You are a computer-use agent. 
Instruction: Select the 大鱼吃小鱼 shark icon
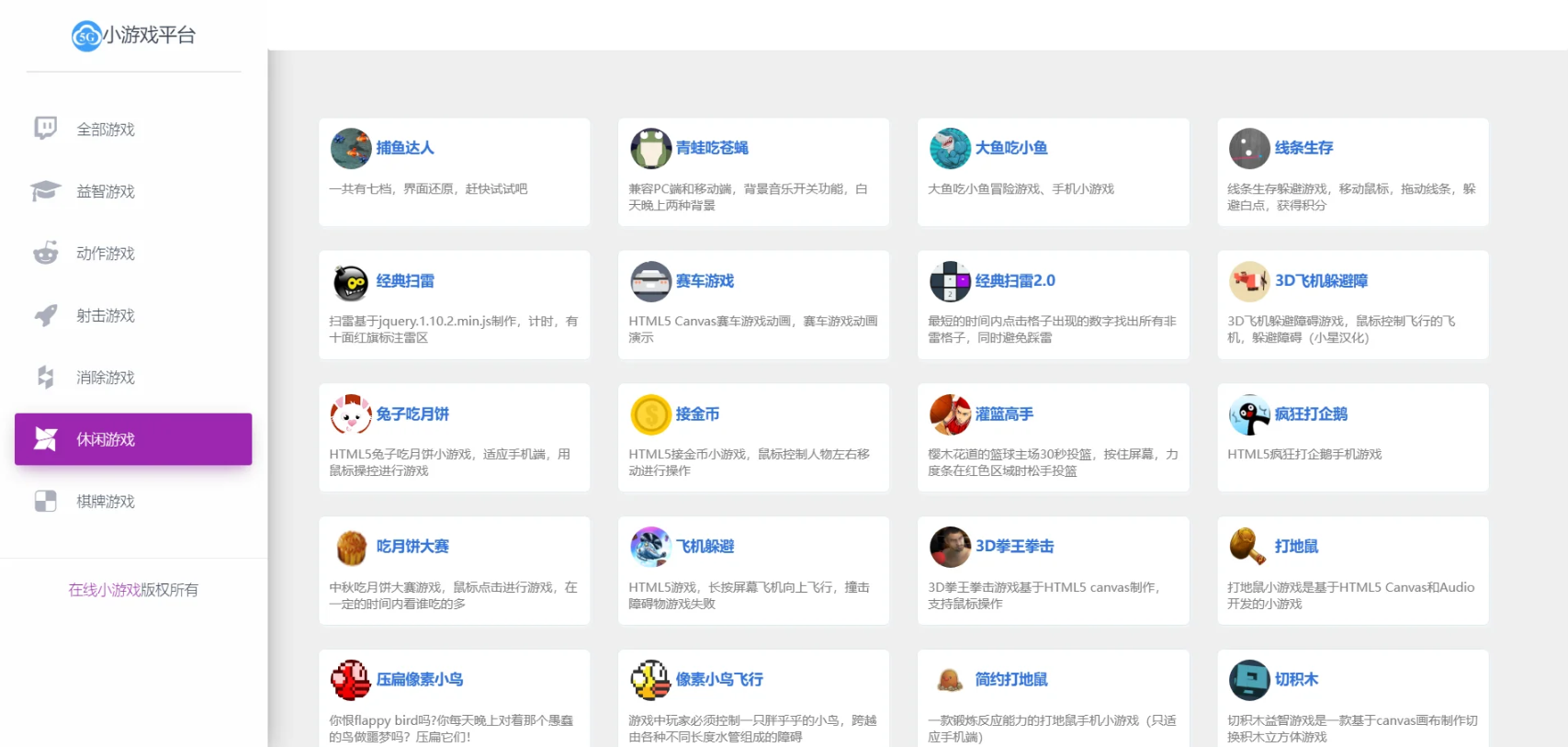tap(950, 149)
